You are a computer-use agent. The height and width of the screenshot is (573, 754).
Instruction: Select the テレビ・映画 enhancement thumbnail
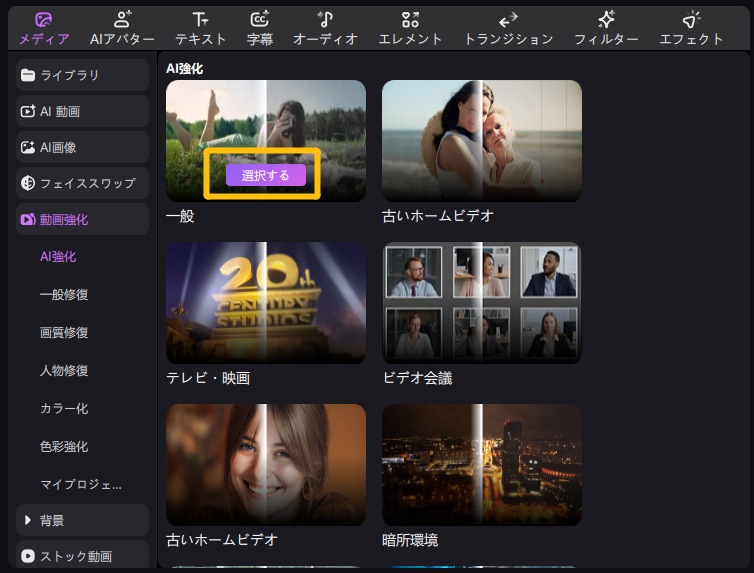(x=265, y=303)
